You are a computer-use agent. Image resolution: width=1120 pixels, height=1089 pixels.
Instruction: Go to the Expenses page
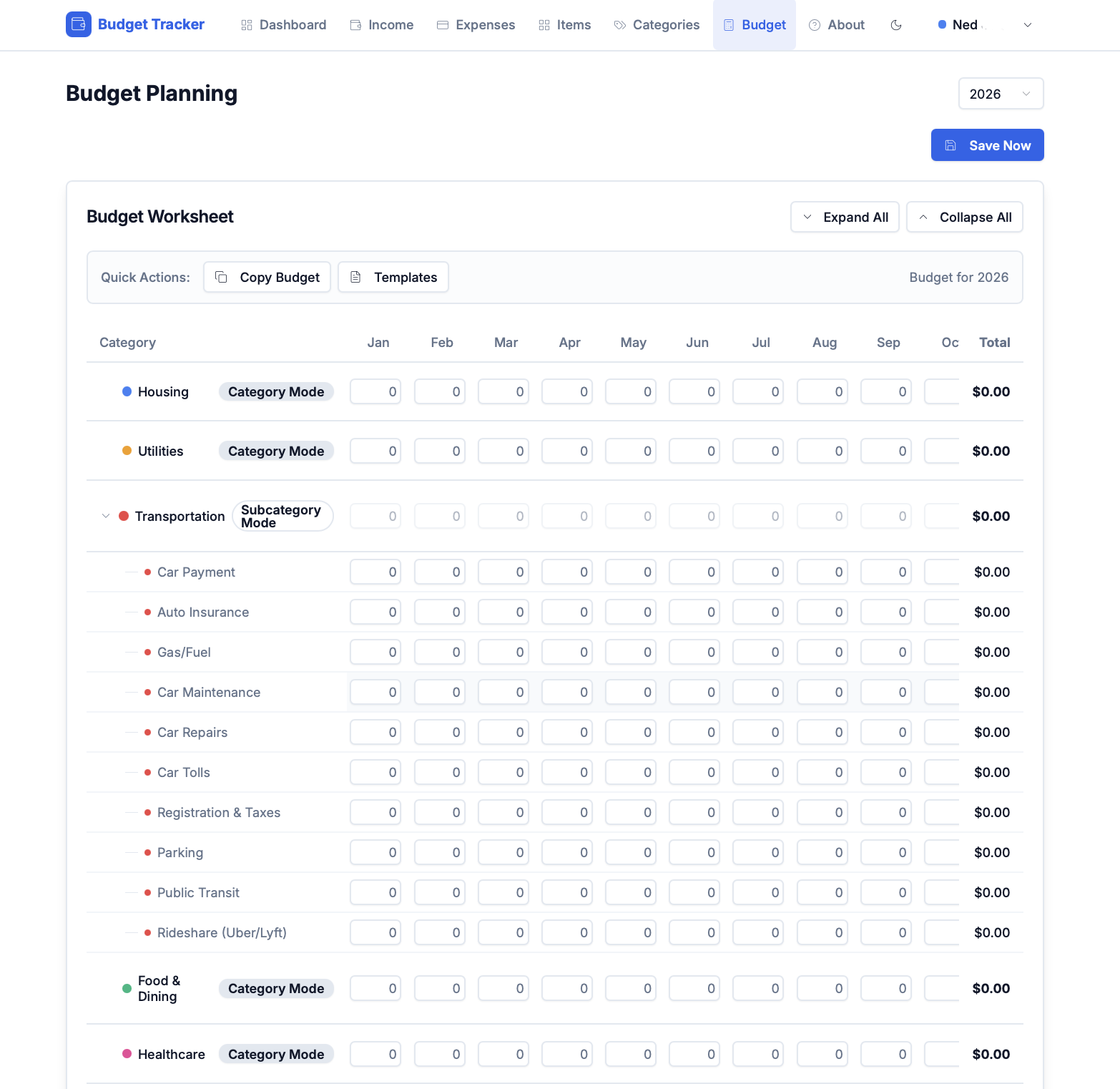tap(476, 25)
